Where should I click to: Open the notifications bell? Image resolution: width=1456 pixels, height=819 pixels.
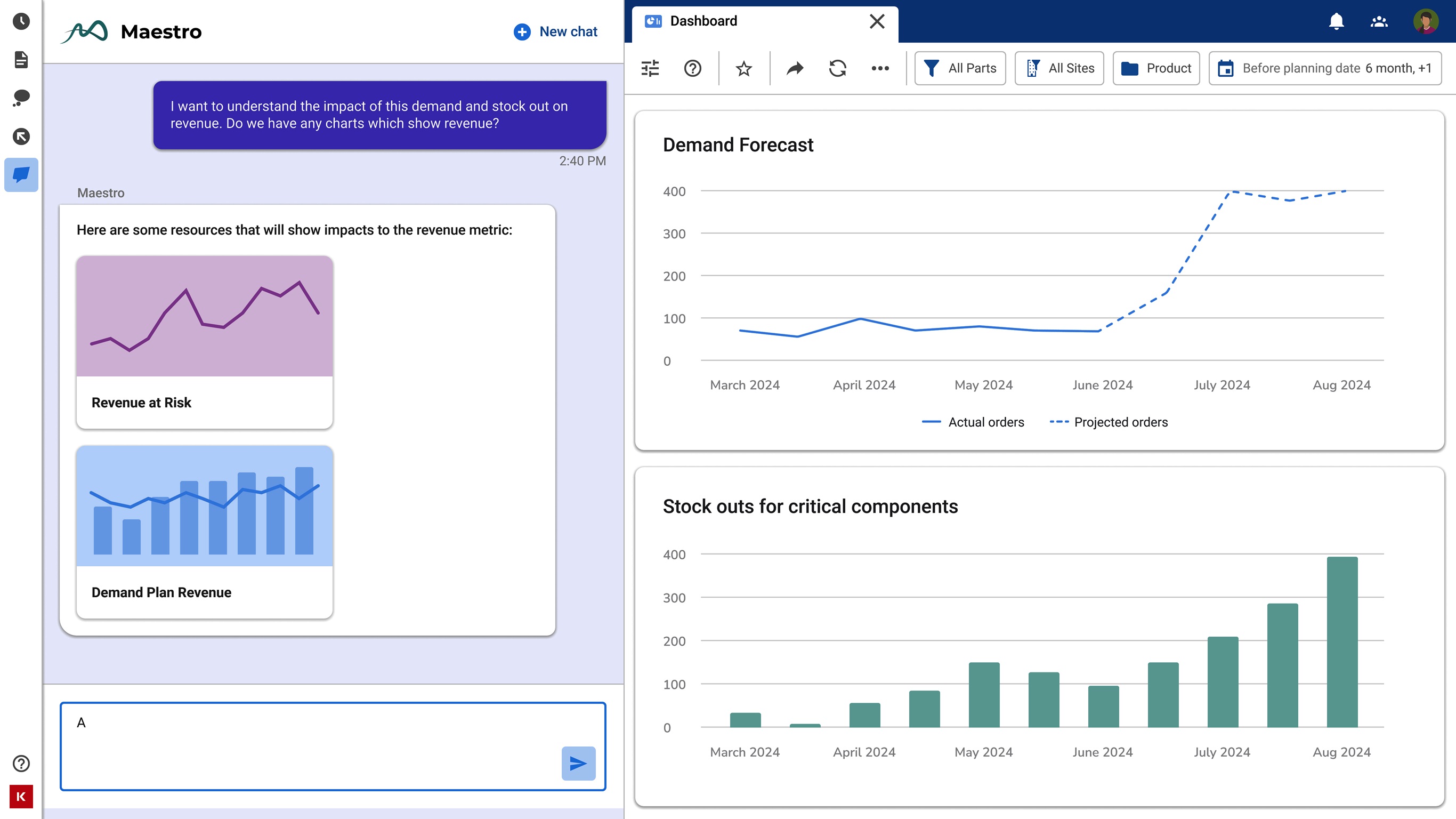[1336, 21]
